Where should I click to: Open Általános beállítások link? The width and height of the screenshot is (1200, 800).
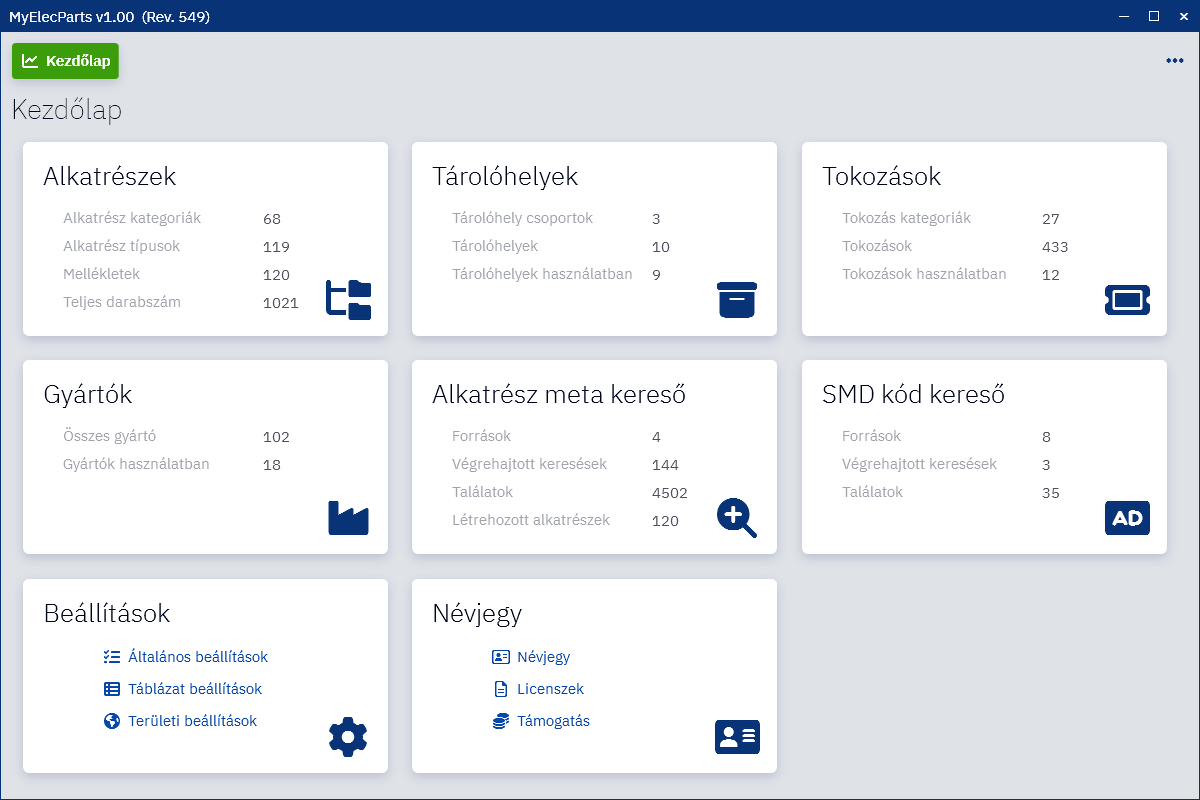198,657
